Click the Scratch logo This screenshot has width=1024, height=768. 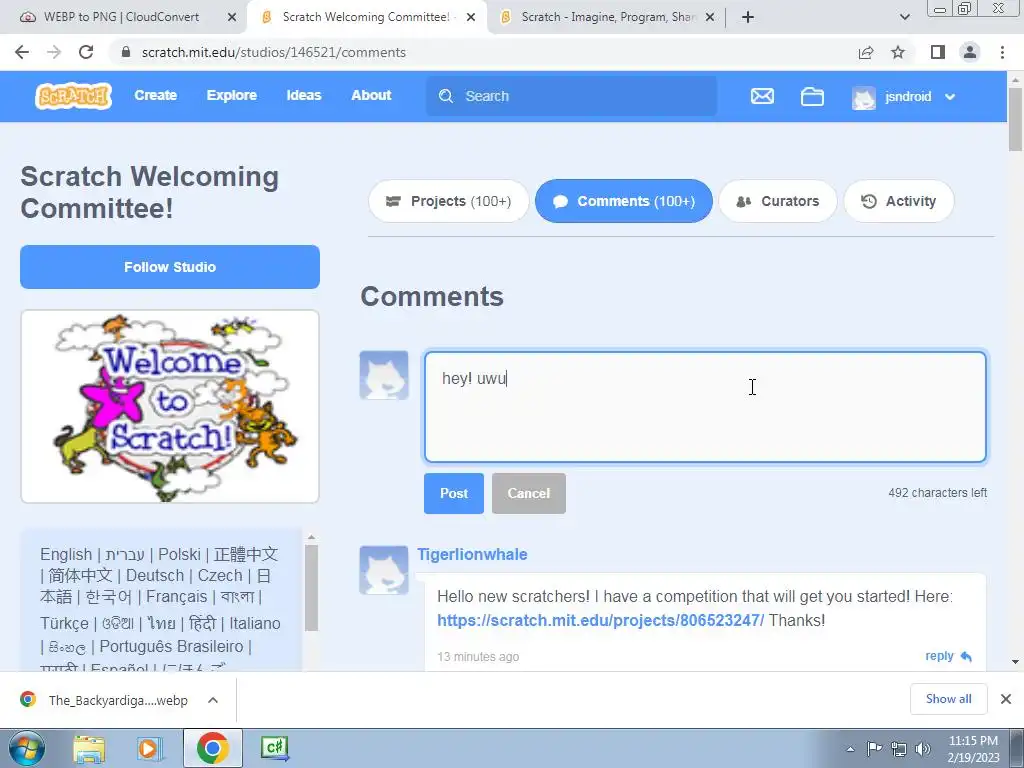[x=73, y=96]
